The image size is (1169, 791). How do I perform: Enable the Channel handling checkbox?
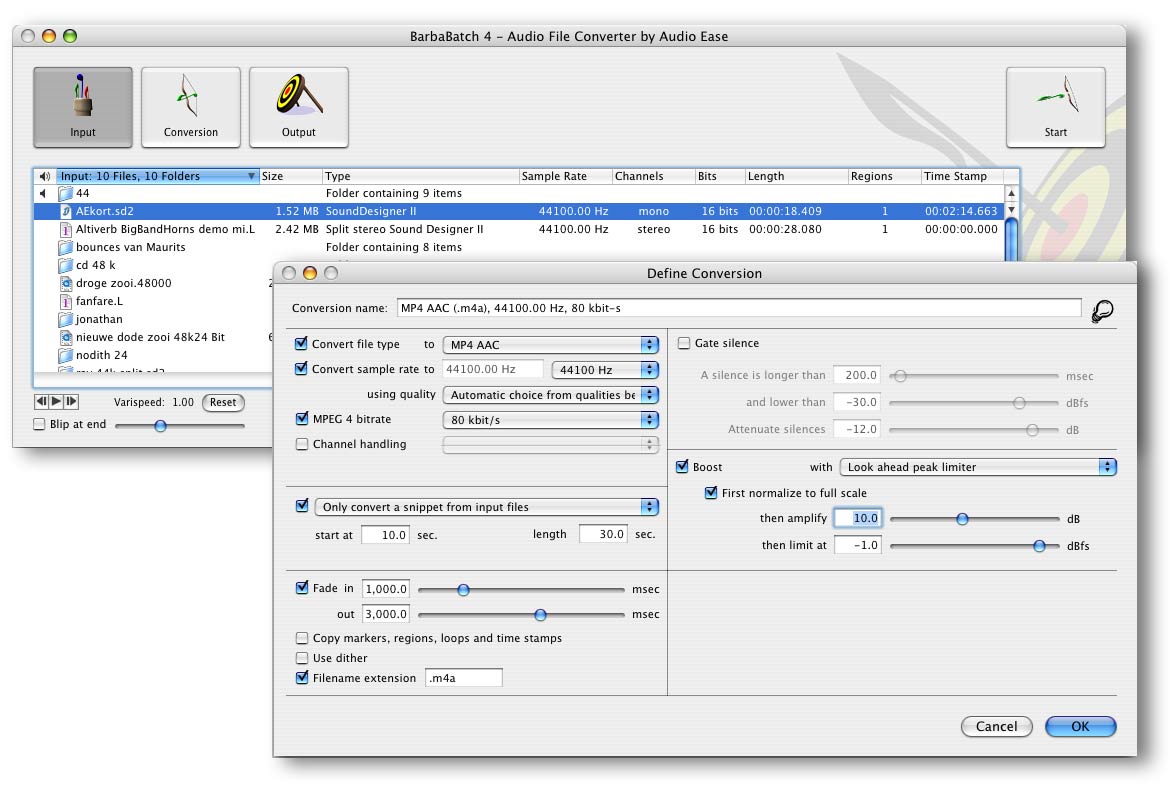point(302,444)
